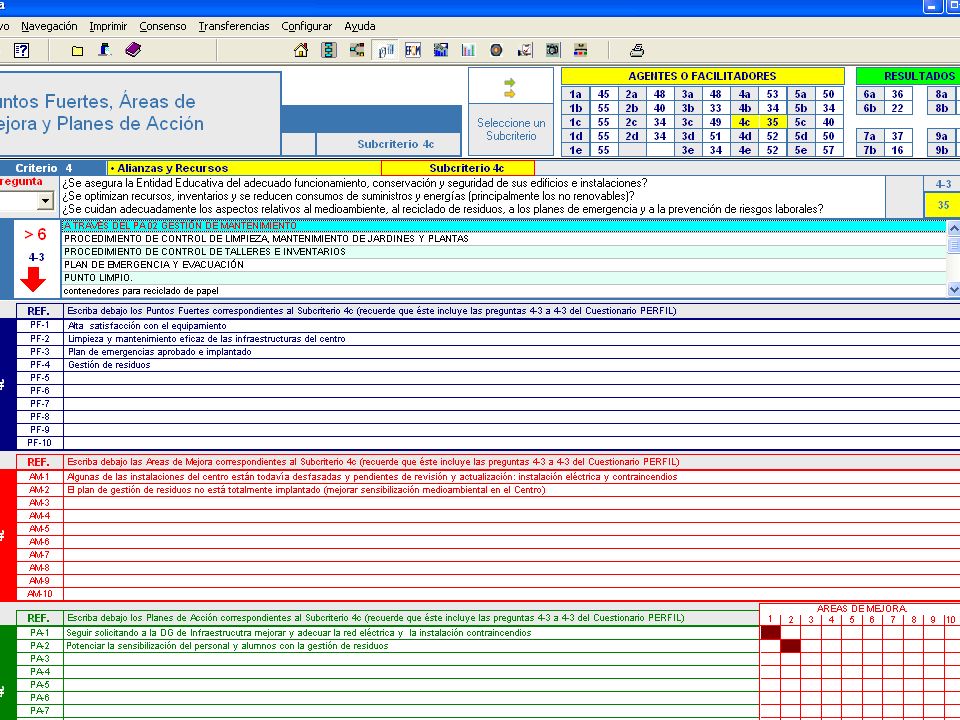Click the empty PA-3 input row
This screenshot has height=720, width=960.
pos(411,659)
